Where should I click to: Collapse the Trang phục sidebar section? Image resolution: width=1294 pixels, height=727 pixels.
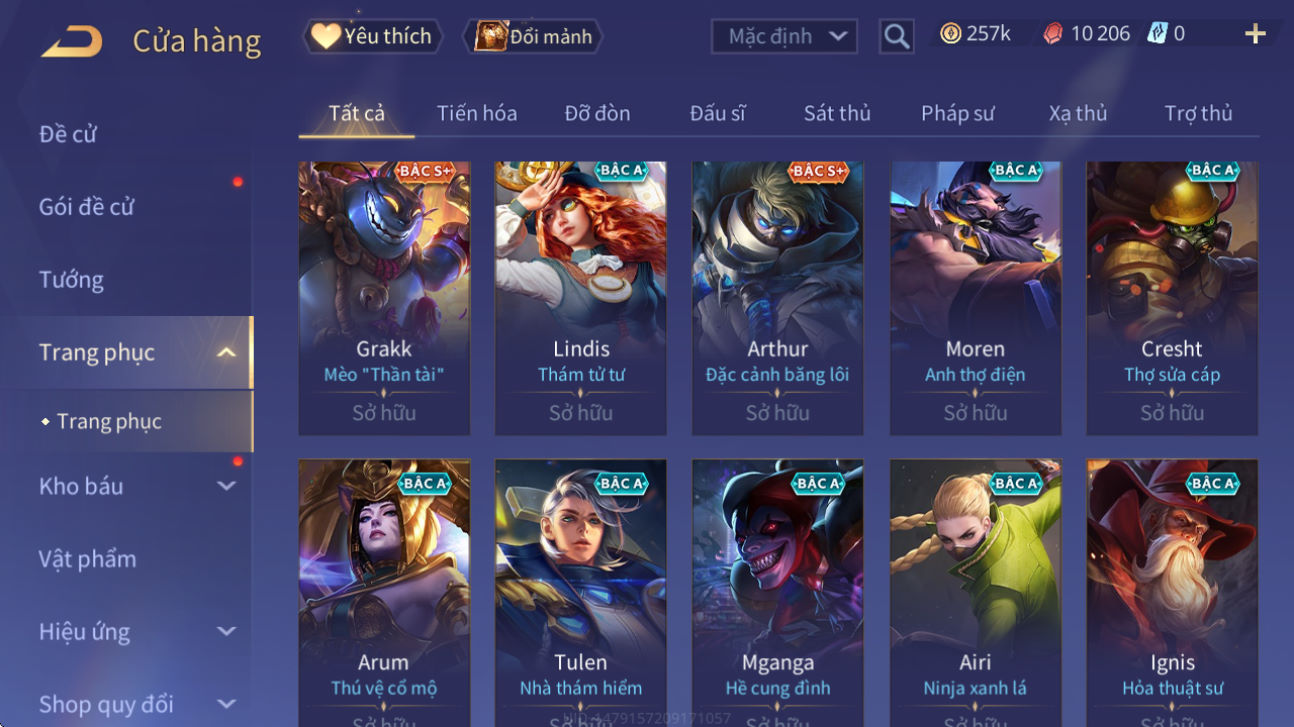(x=227, y=352)
